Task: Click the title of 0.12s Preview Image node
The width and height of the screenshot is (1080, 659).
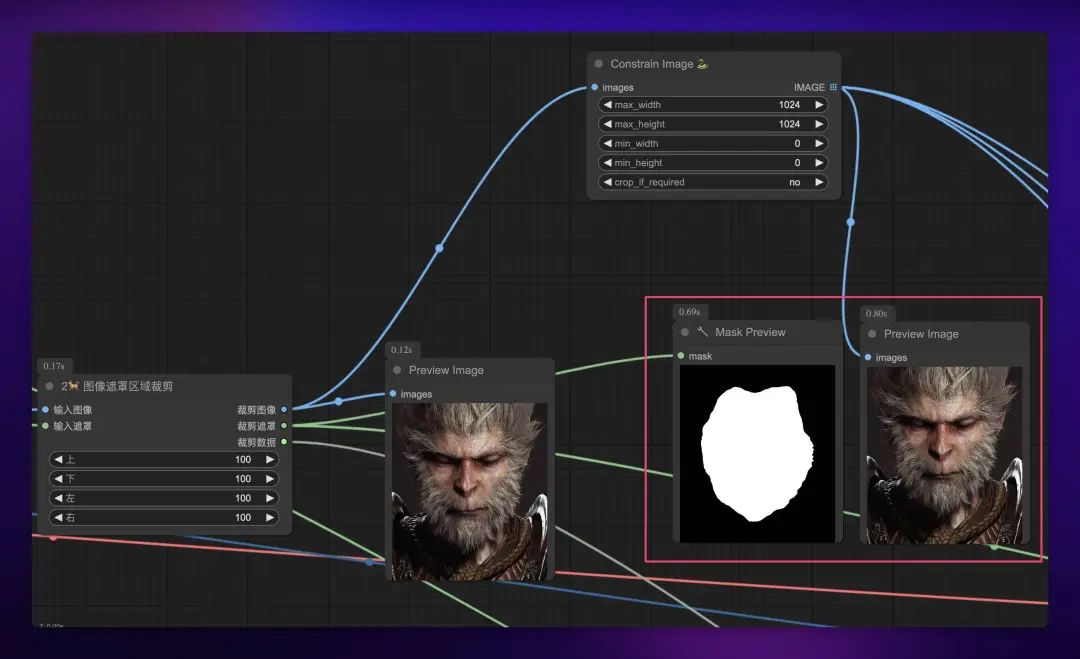Action: pyautogui.click(x=446, y=370)
